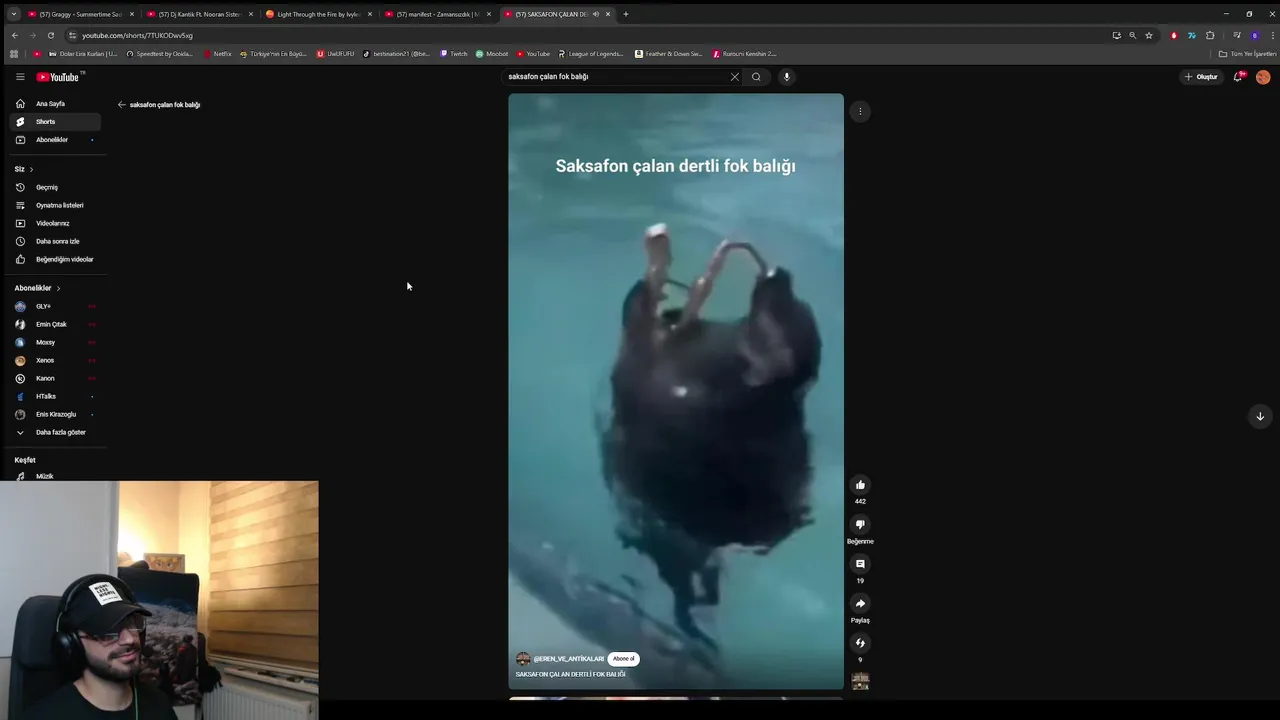Screen dimensions: 1280x720
Task: Open the YouTube hamburger guide menu
Action: tap(20, 77)
